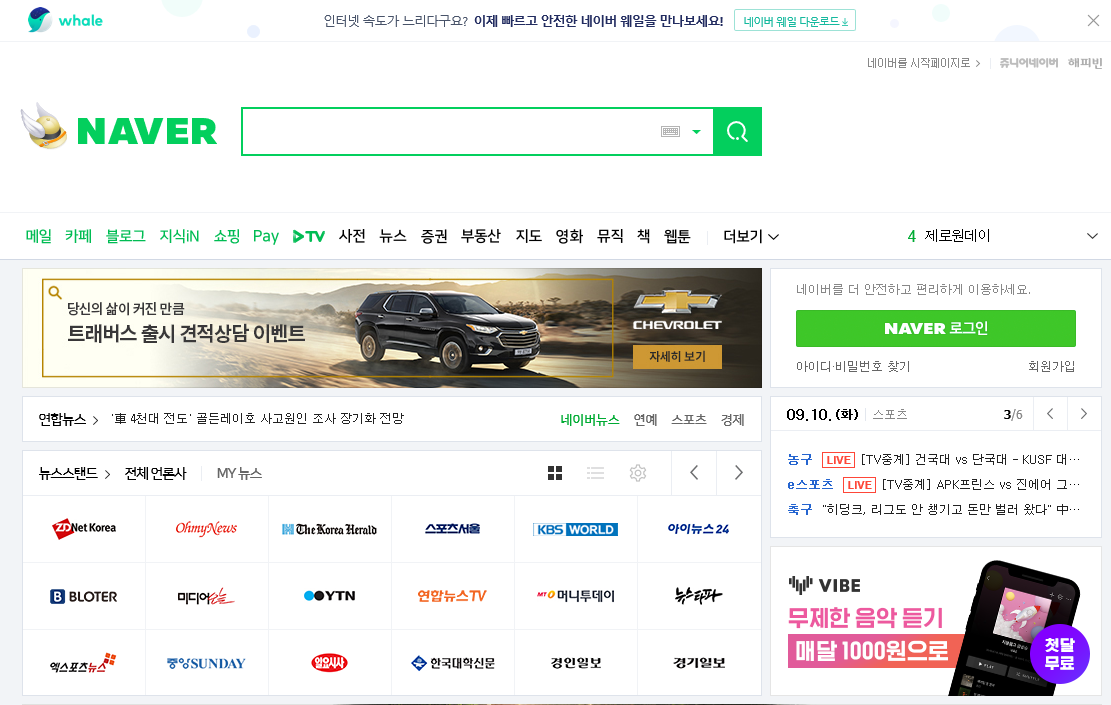Open 쇼핑 menu item

[227, 236]
